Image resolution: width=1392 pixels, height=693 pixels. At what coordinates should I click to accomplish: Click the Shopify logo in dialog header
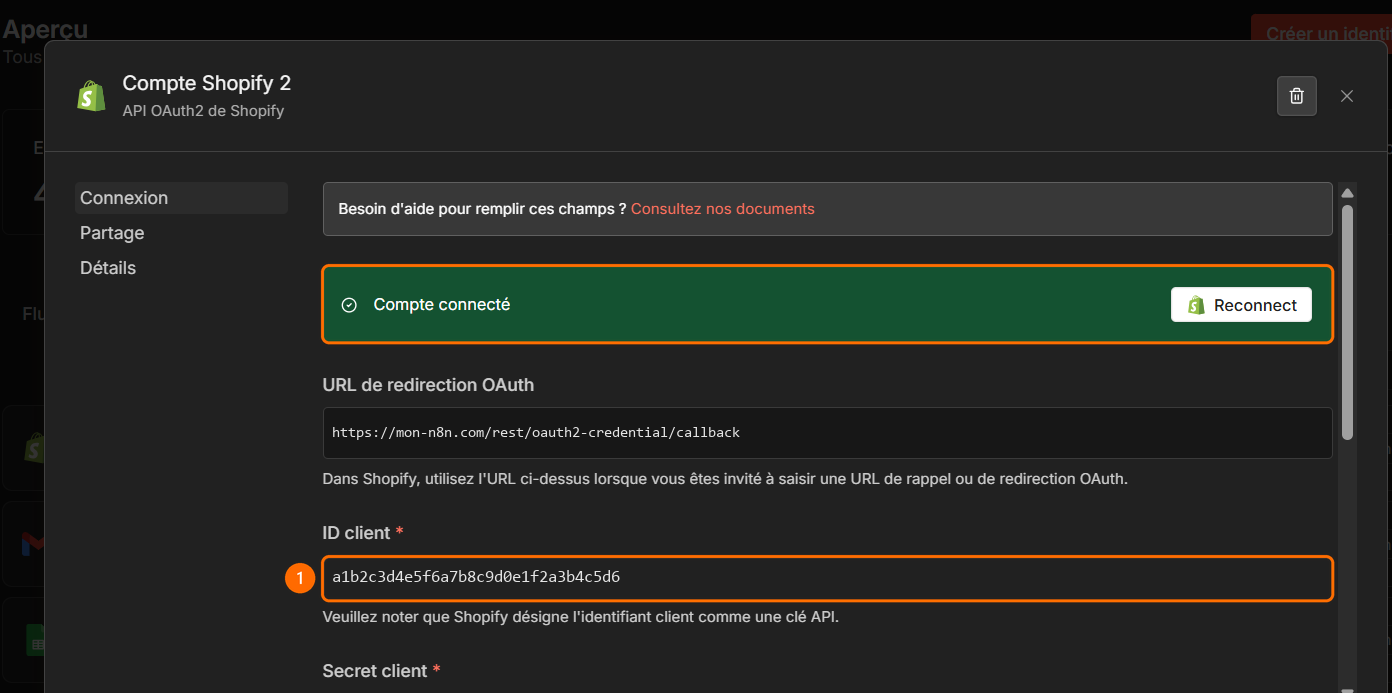[x=92, y=96]
